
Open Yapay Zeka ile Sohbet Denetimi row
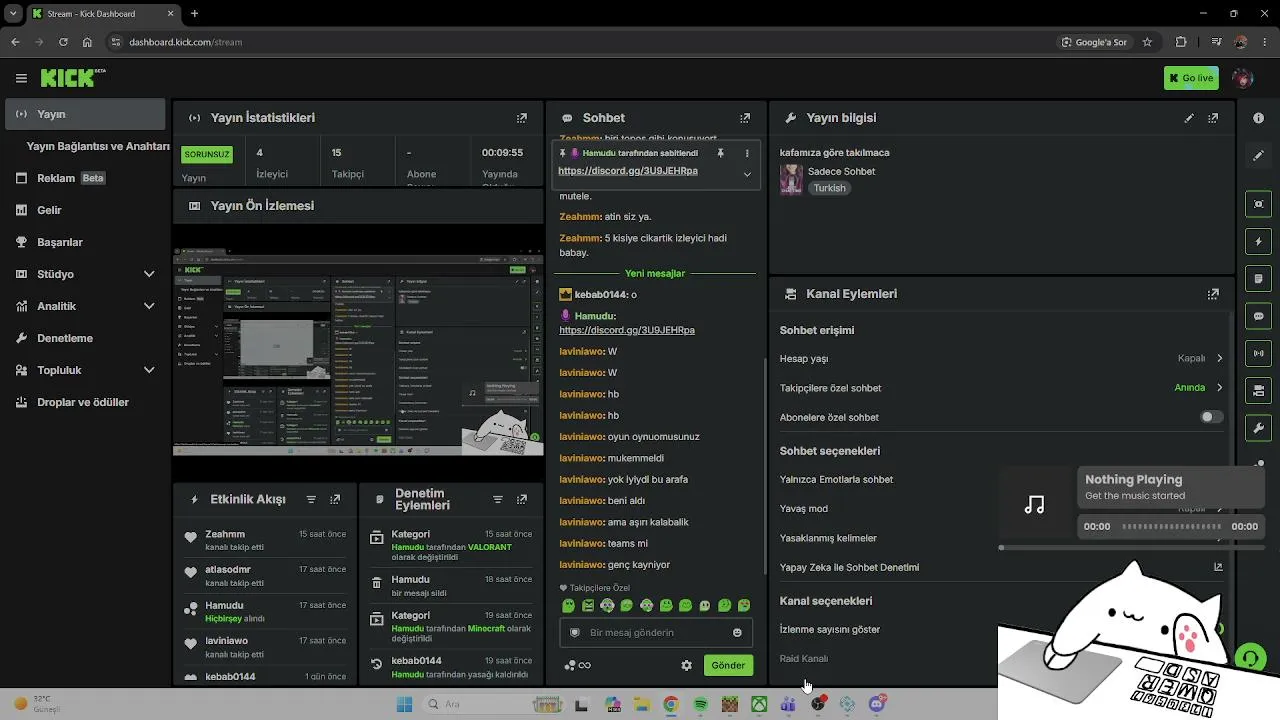[1001, 567]
